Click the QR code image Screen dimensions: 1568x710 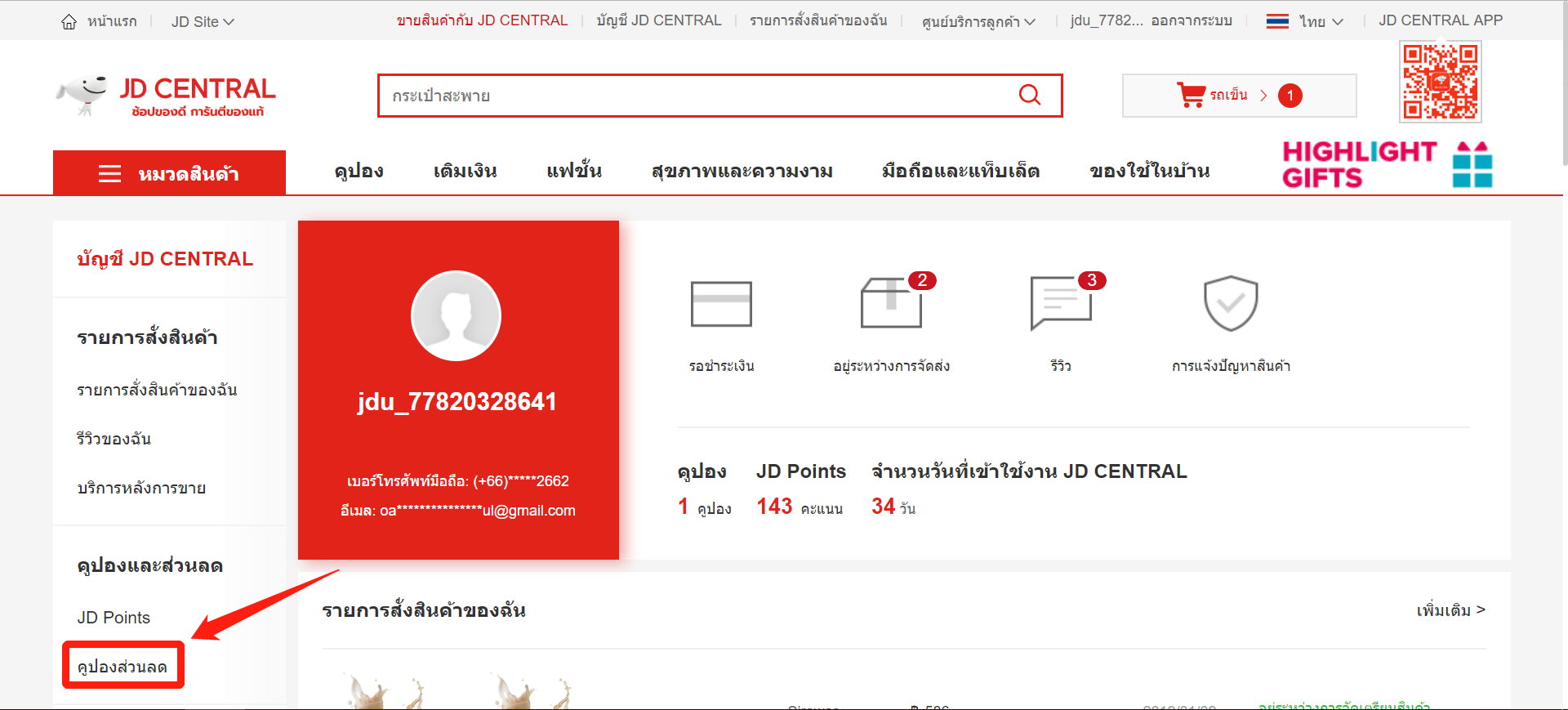pyautogui.click(x=1441, y=82)
